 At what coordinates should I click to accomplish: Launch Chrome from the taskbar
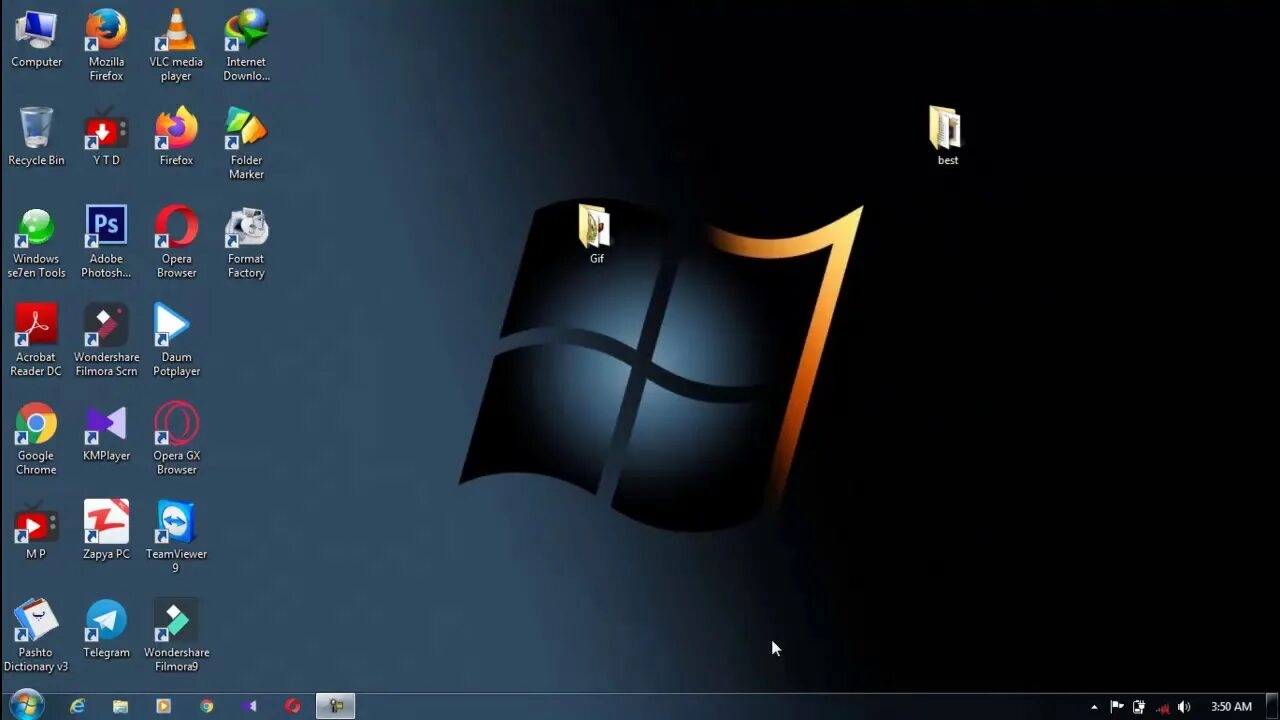pyautogui.click(x=206, y=706)
